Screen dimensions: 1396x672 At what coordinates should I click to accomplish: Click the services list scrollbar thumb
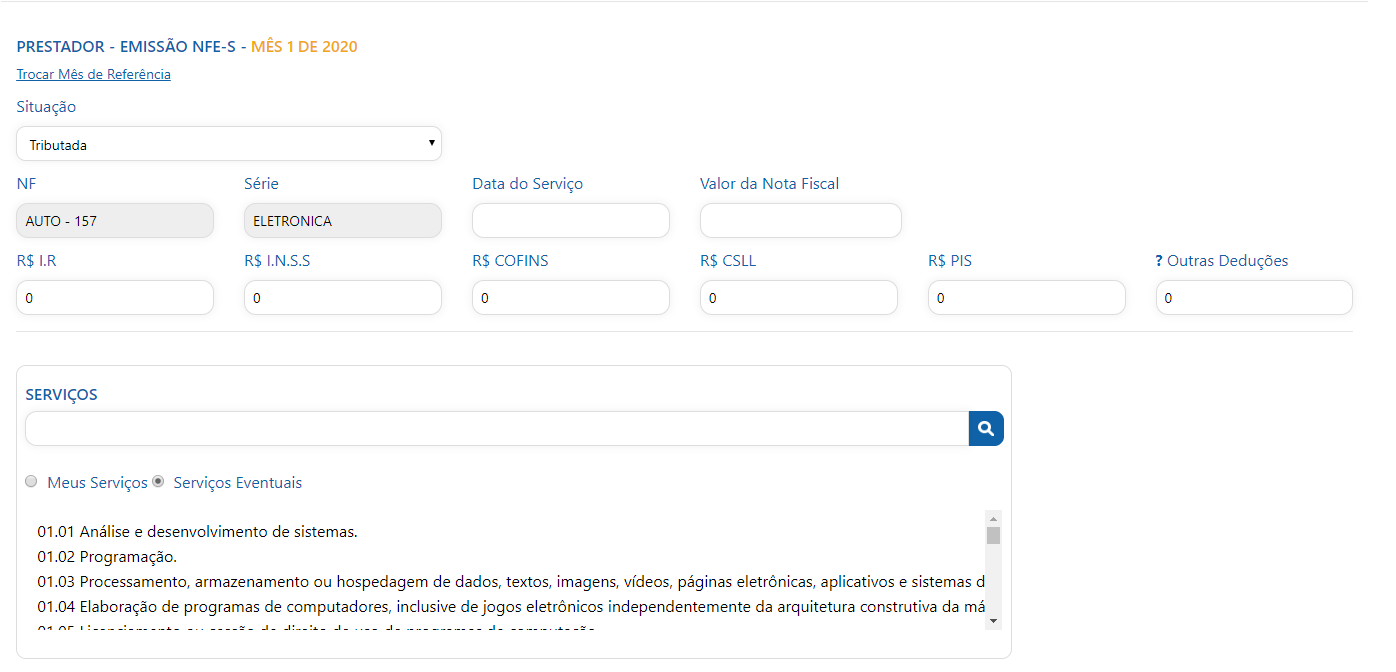pyautogui.click(x=993, y=535)
